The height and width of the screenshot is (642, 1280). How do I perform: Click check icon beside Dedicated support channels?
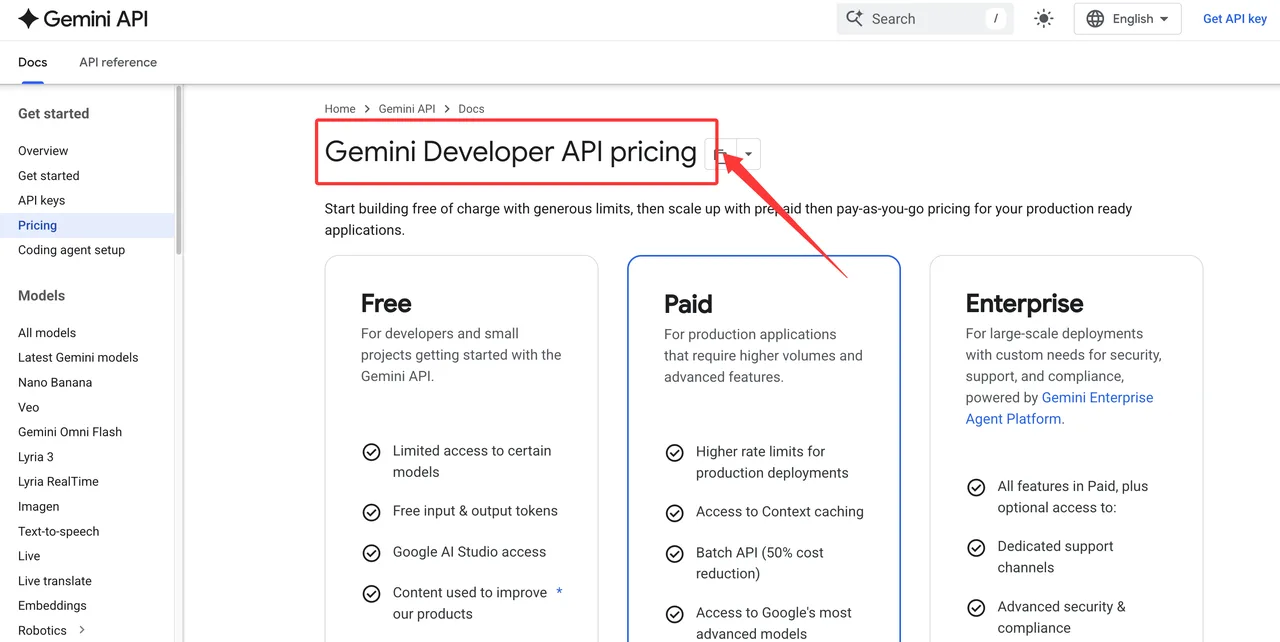click(x=976, y=548)
